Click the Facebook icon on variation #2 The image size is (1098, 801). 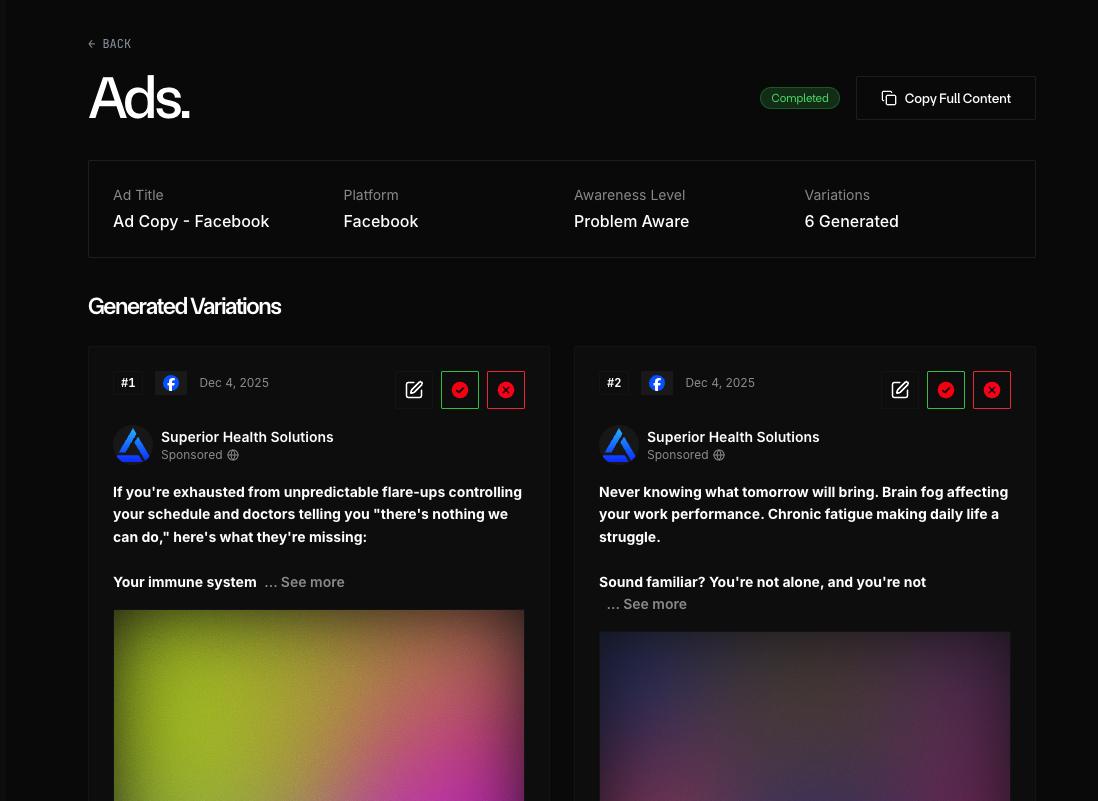[x=657, y=383]
